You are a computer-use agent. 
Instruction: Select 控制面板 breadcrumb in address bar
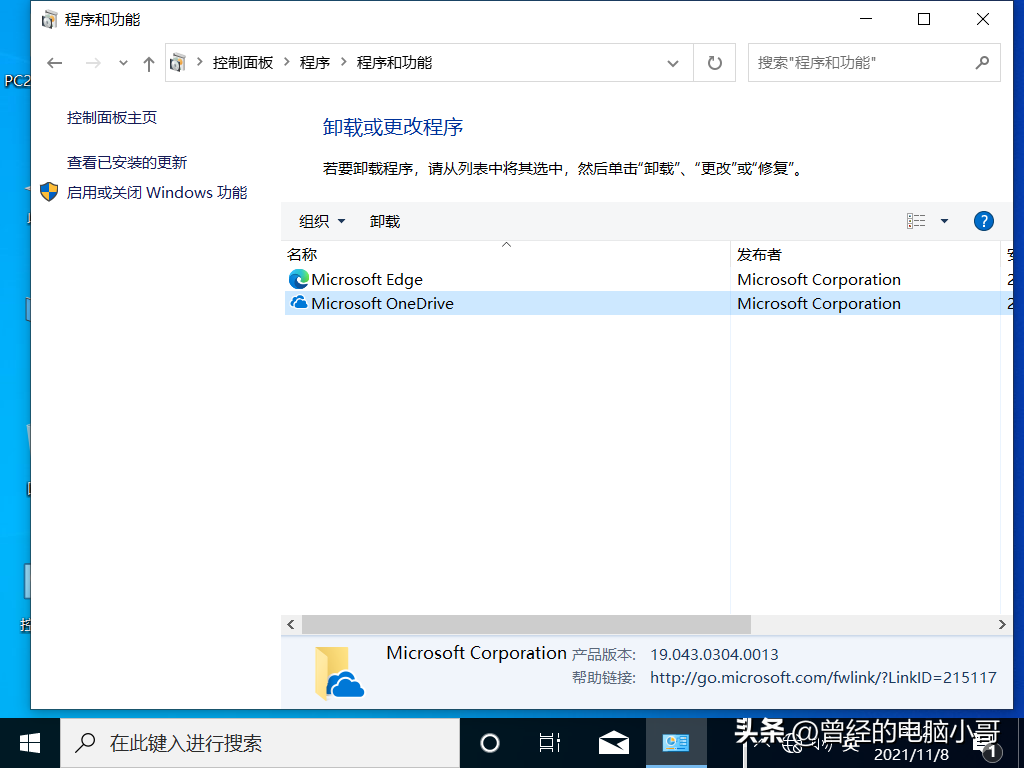coord(243,63)
